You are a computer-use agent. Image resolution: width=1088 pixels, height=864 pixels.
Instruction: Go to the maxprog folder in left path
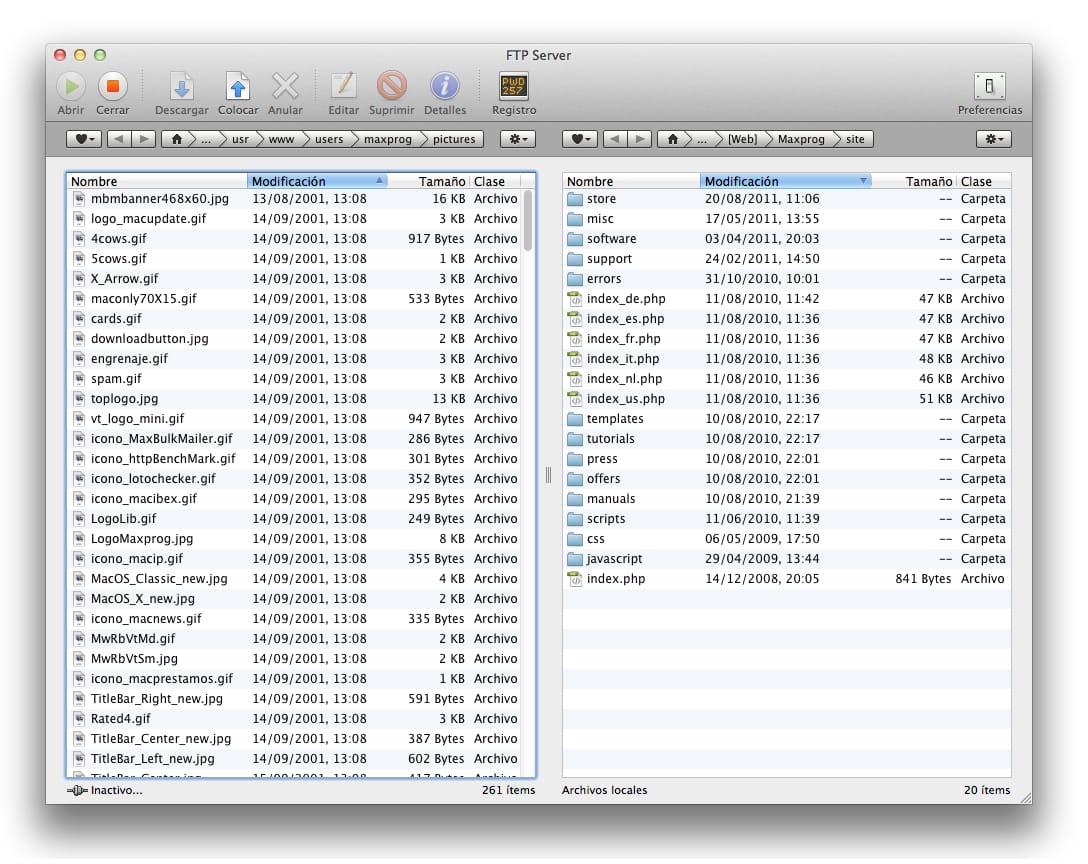pyautogui.click(x=387, y=139)
